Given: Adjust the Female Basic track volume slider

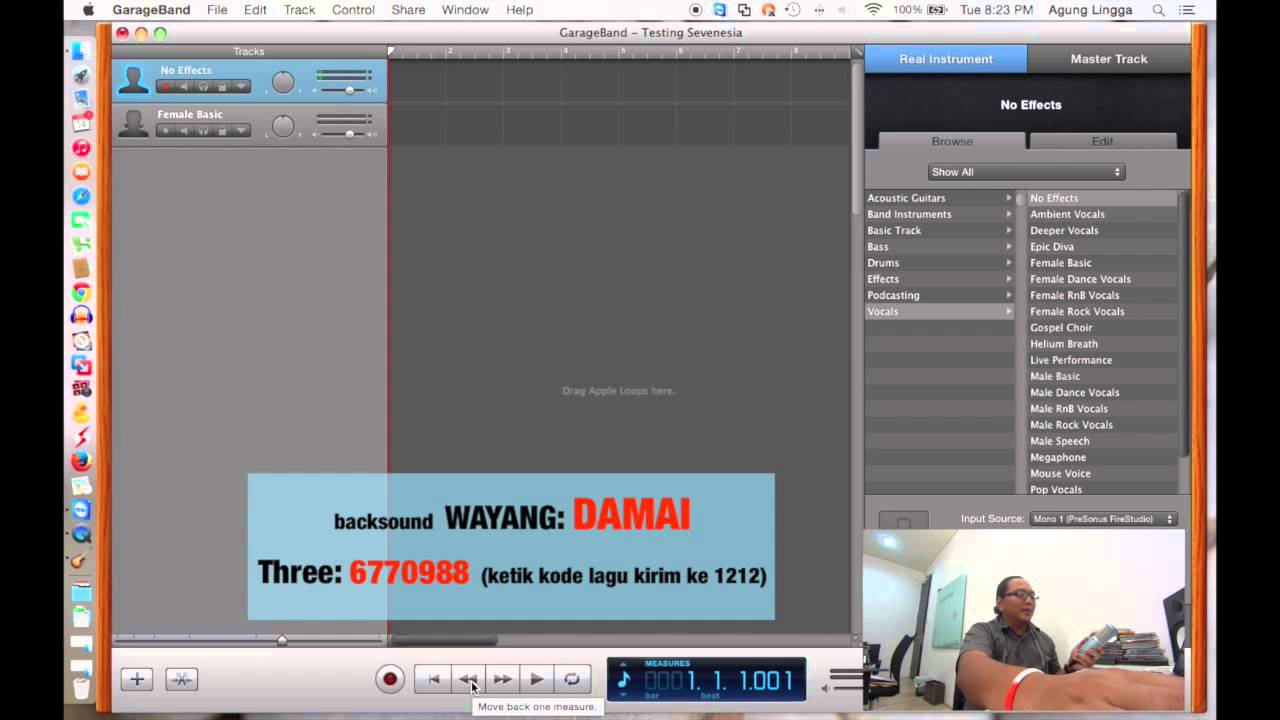Looking at the screenshot, I should point(349,134).
